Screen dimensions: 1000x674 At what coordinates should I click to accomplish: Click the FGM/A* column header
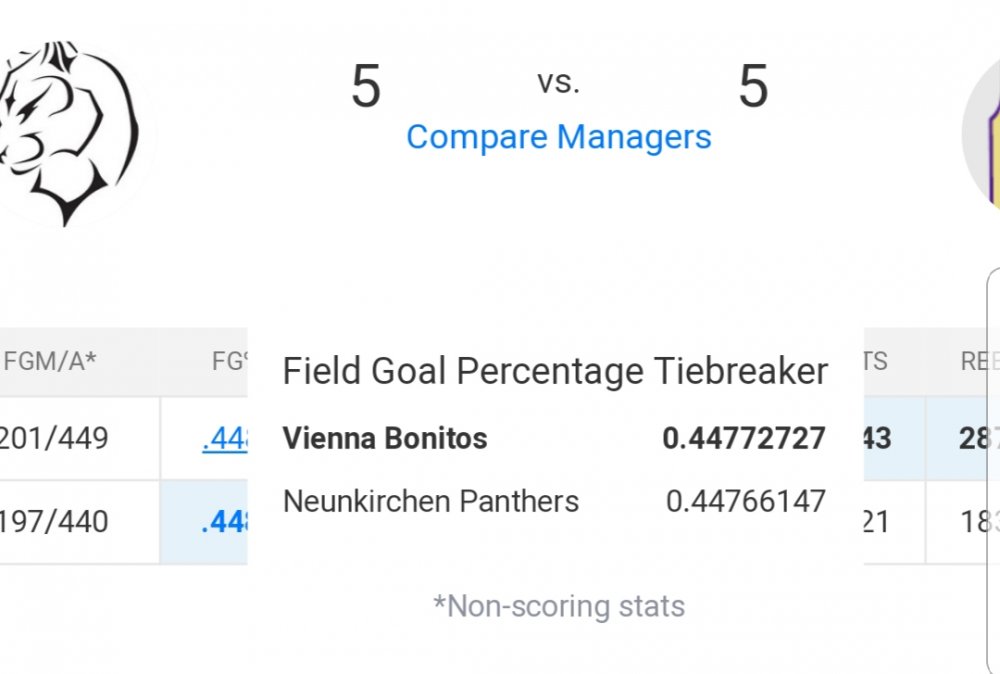point(50,362)
